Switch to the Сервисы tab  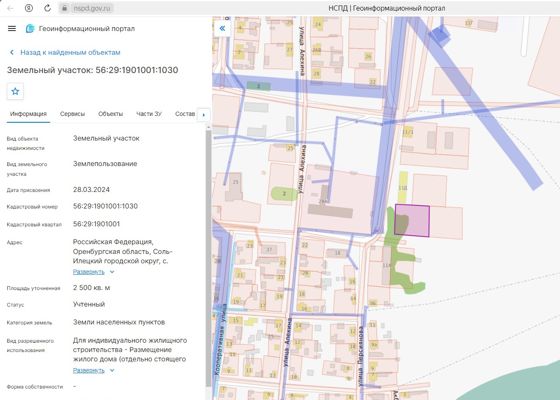click(72, 114)
